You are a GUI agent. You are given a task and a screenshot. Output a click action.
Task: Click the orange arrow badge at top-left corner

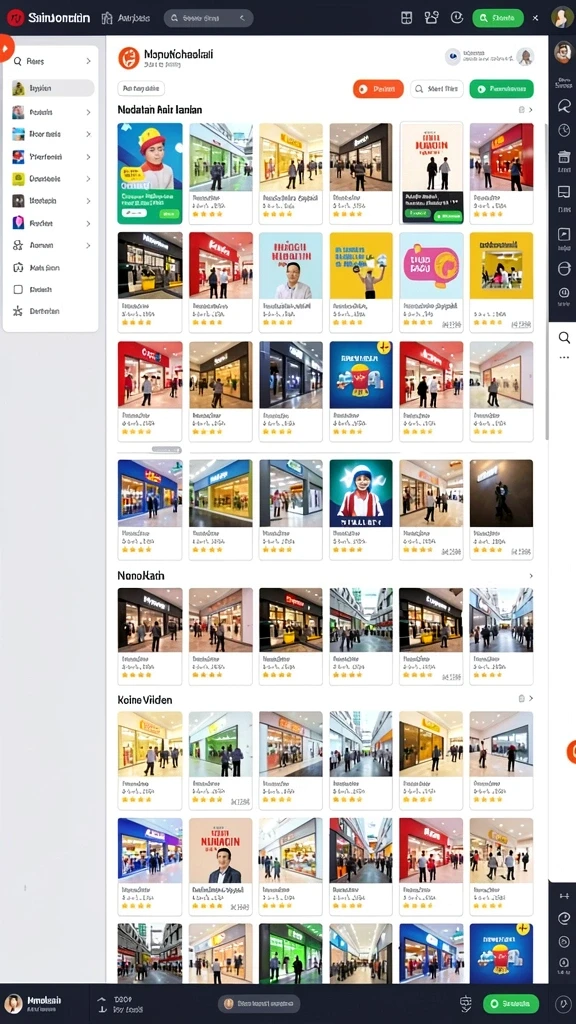(5, 49)
